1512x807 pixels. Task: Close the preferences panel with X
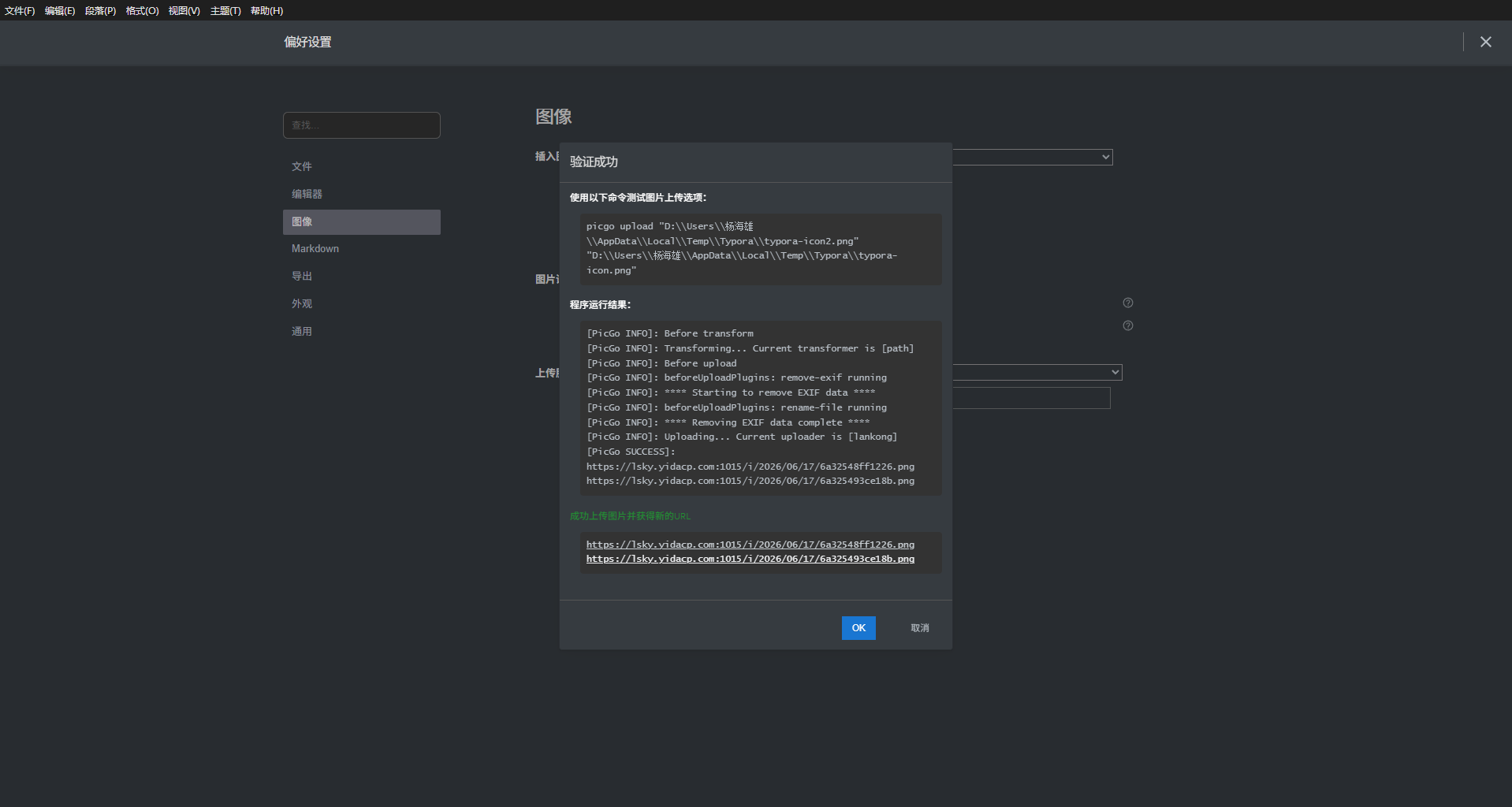point(1486,42)
